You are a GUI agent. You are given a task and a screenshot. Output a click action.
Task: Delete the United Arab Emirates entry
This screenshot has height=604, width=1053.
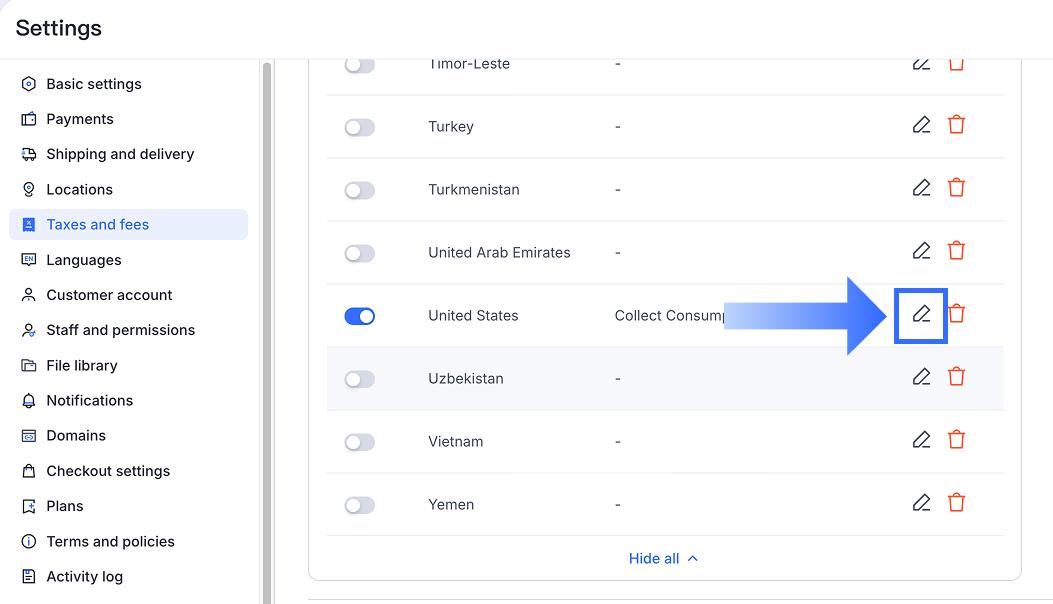point(956,251)
